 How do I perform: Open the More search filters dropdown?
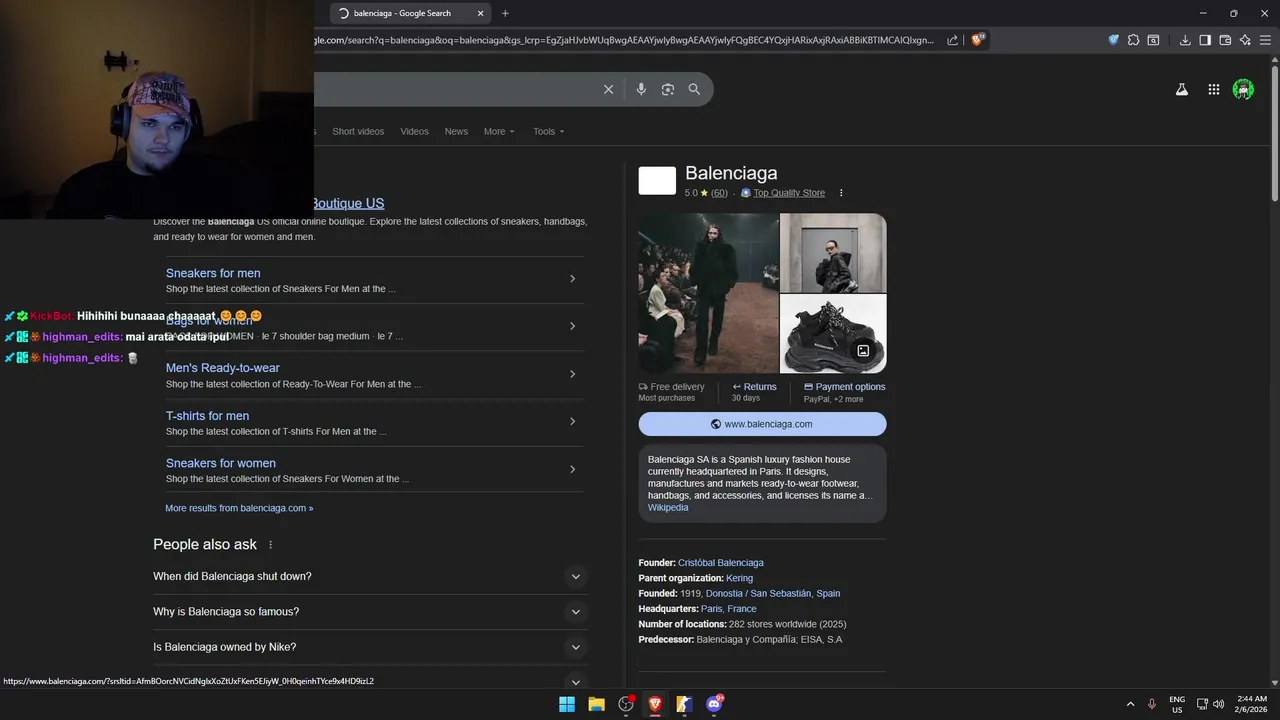click(499, 131)
